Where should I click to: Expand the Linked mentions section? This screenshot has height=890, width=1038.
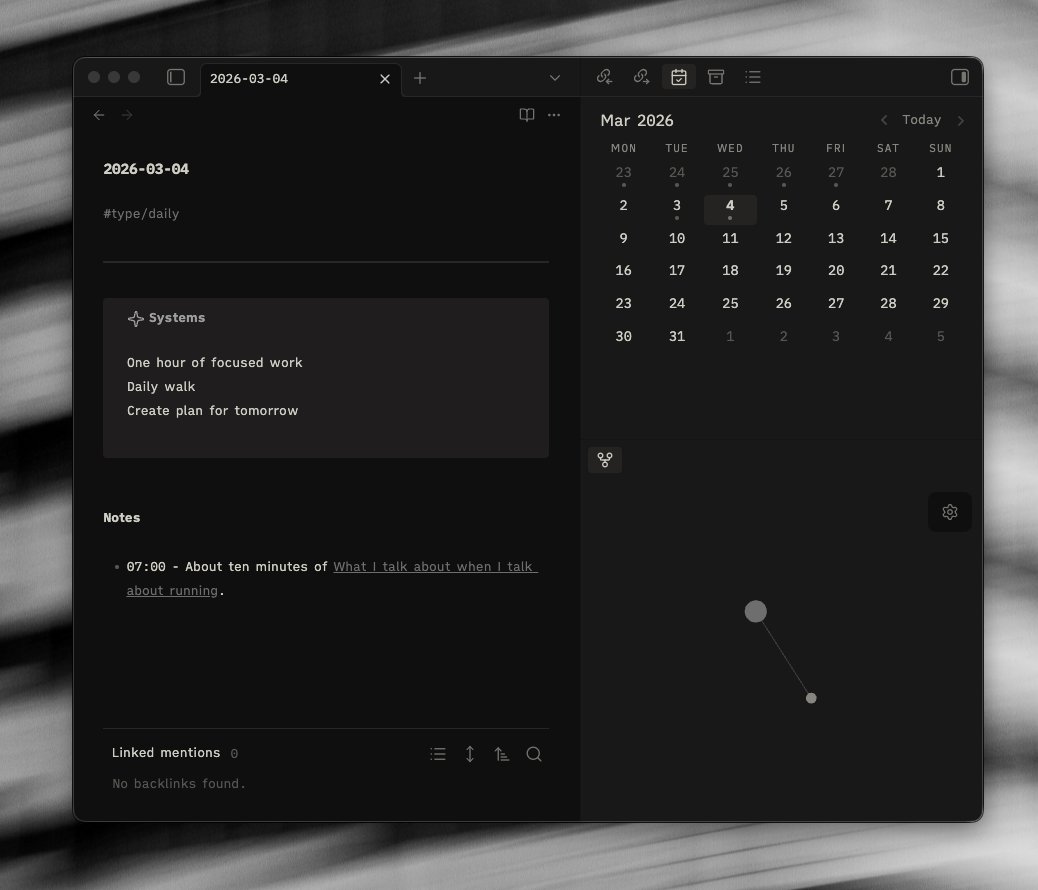(x=166, y=753)
